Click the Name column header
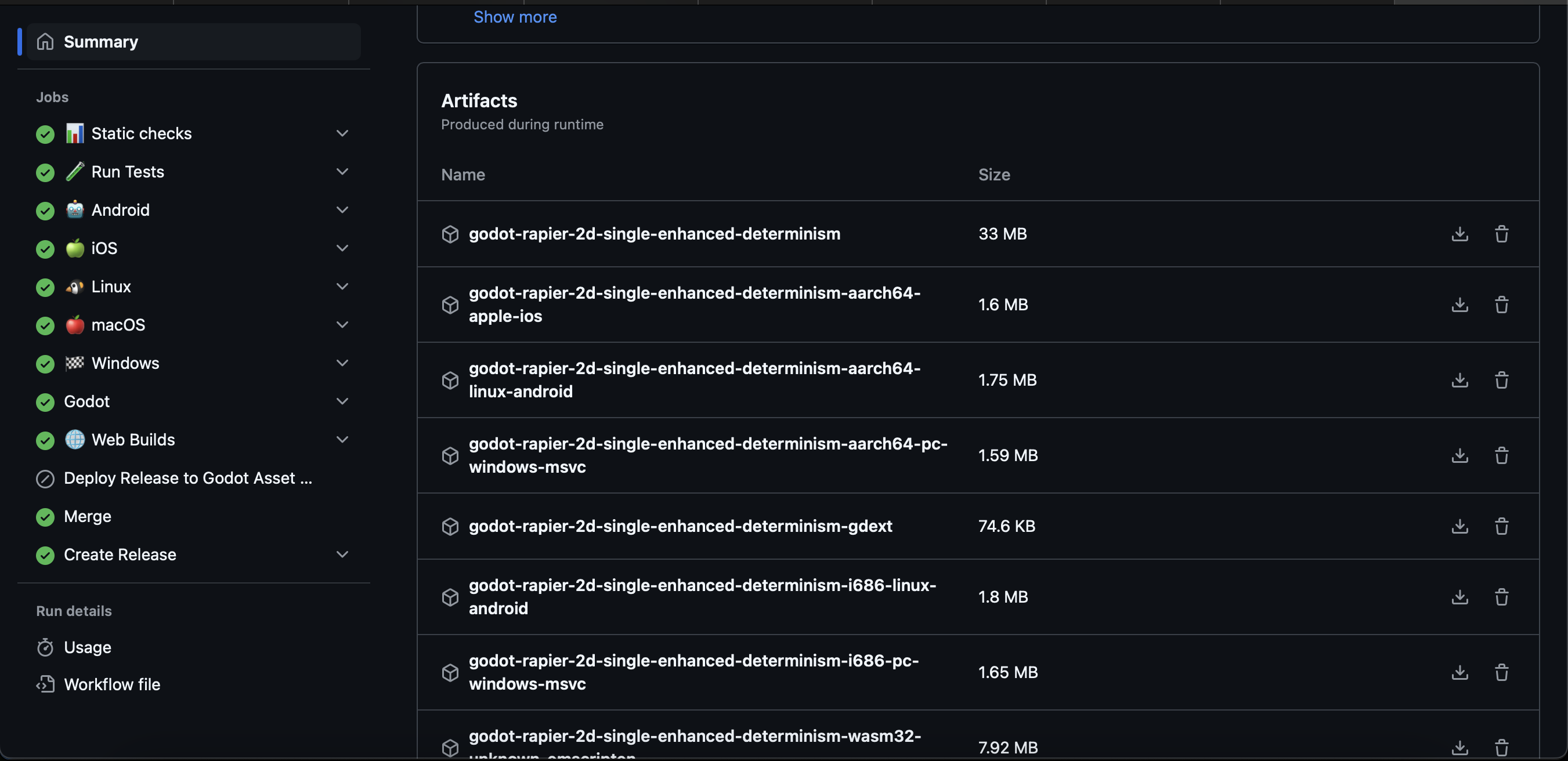 coord(463,175)
